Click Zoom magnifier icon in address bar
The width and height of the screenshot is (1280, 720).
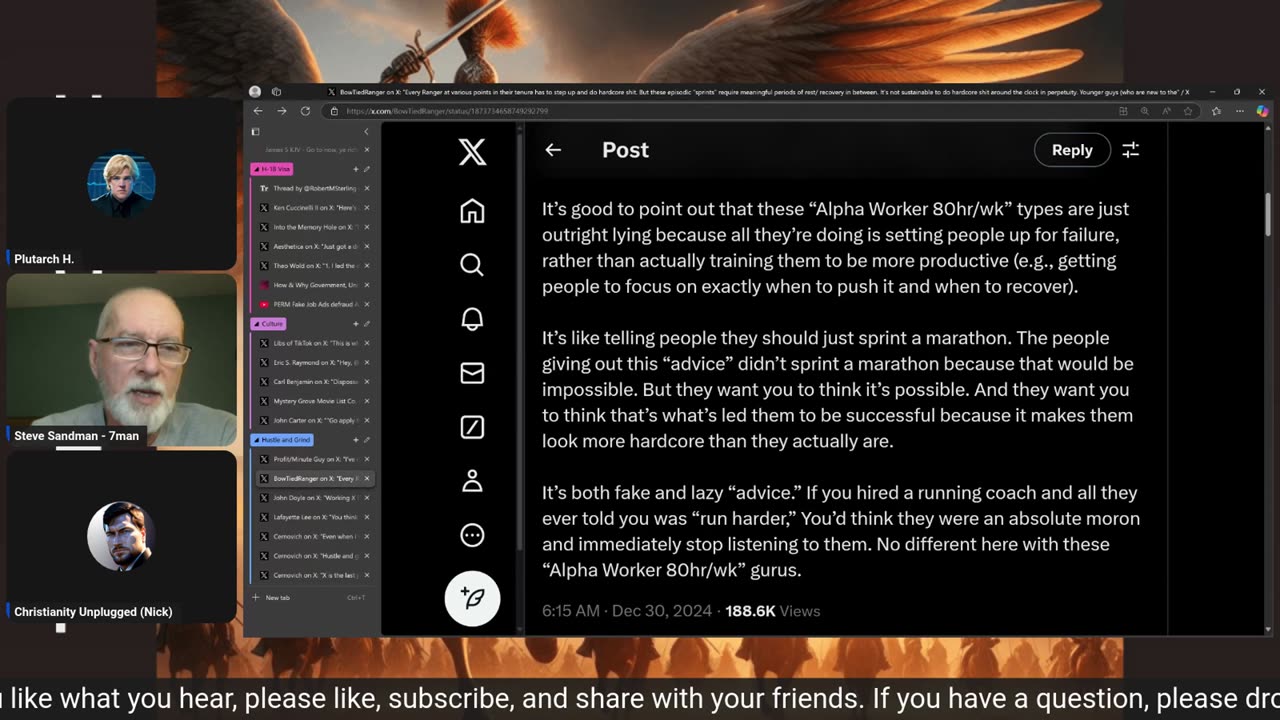1145,111
